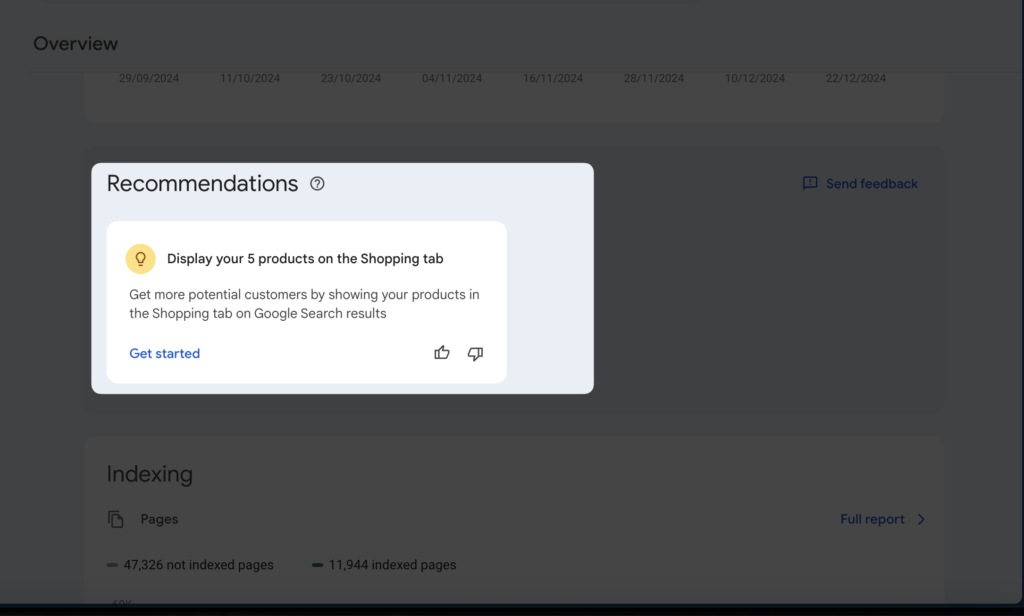Select the Indexing section heading
This screenshot has height=616, width=1024.
point(150,474)
